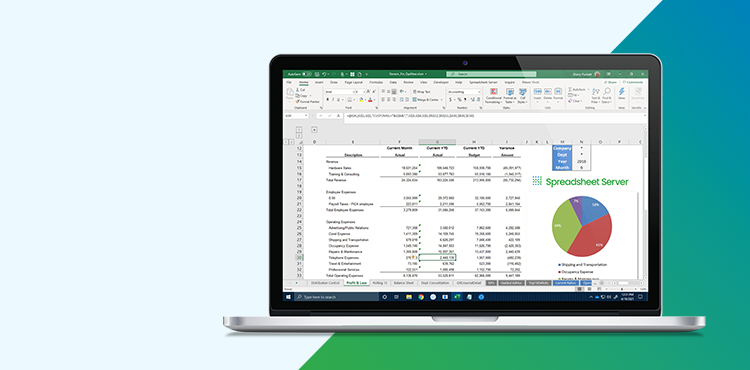Click the Share button
The height and width of the screenshot is (370, 750).
click(610, 82)
